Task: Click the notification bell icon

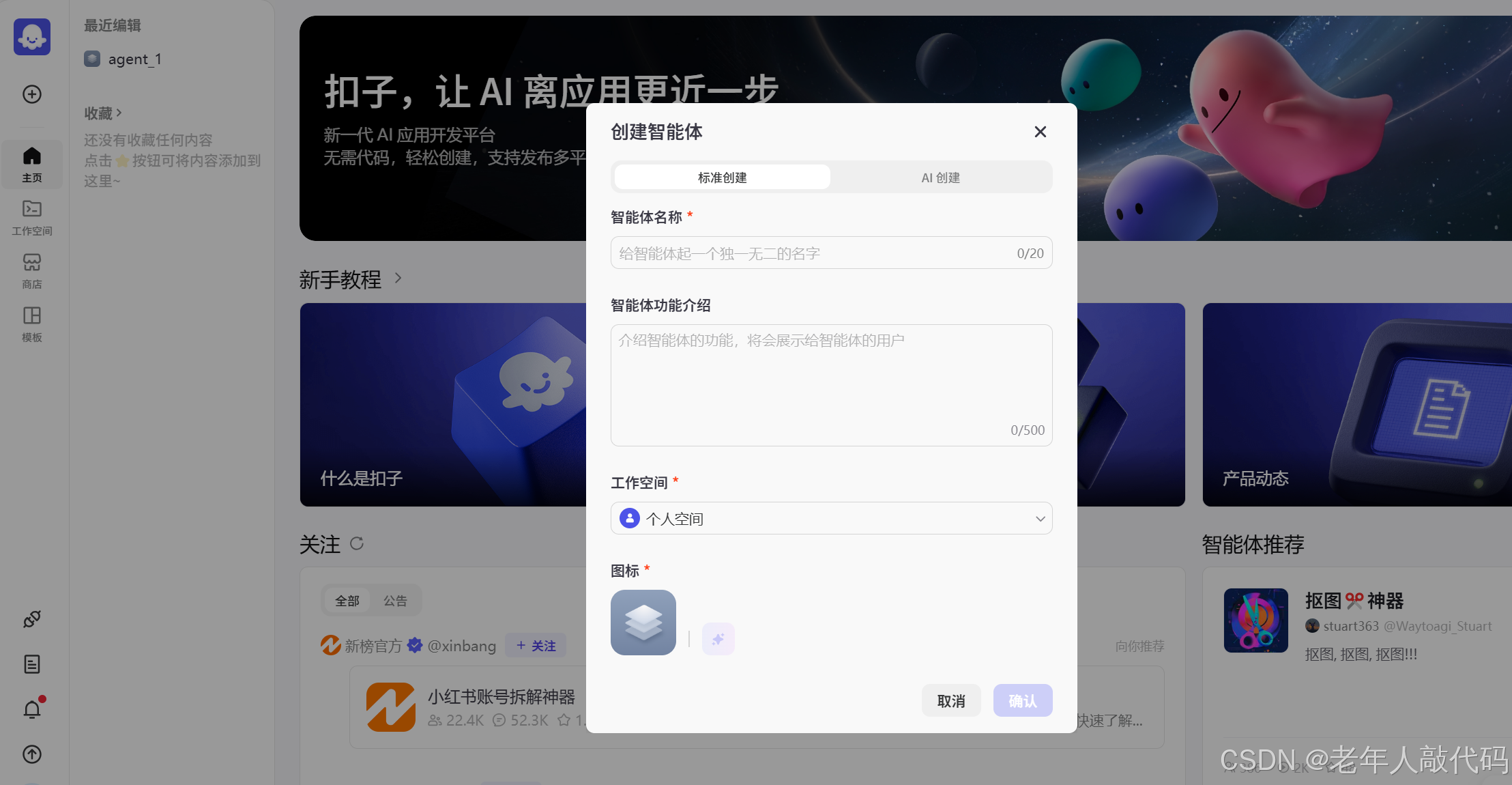Action: click(x=32, y=710)
